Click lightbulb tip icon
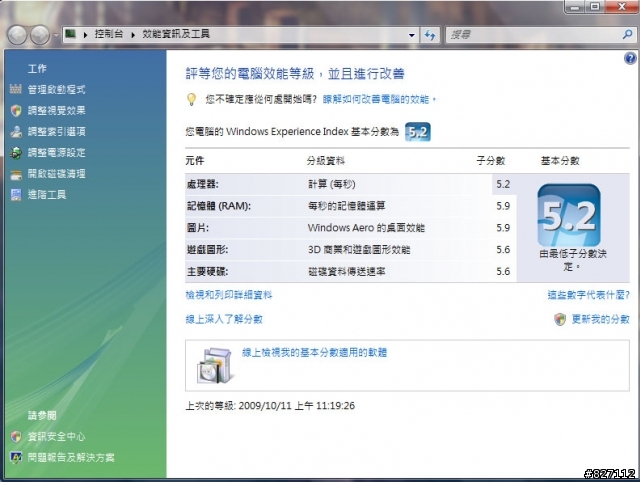The image size is (640, 482). tap(191, 99)
